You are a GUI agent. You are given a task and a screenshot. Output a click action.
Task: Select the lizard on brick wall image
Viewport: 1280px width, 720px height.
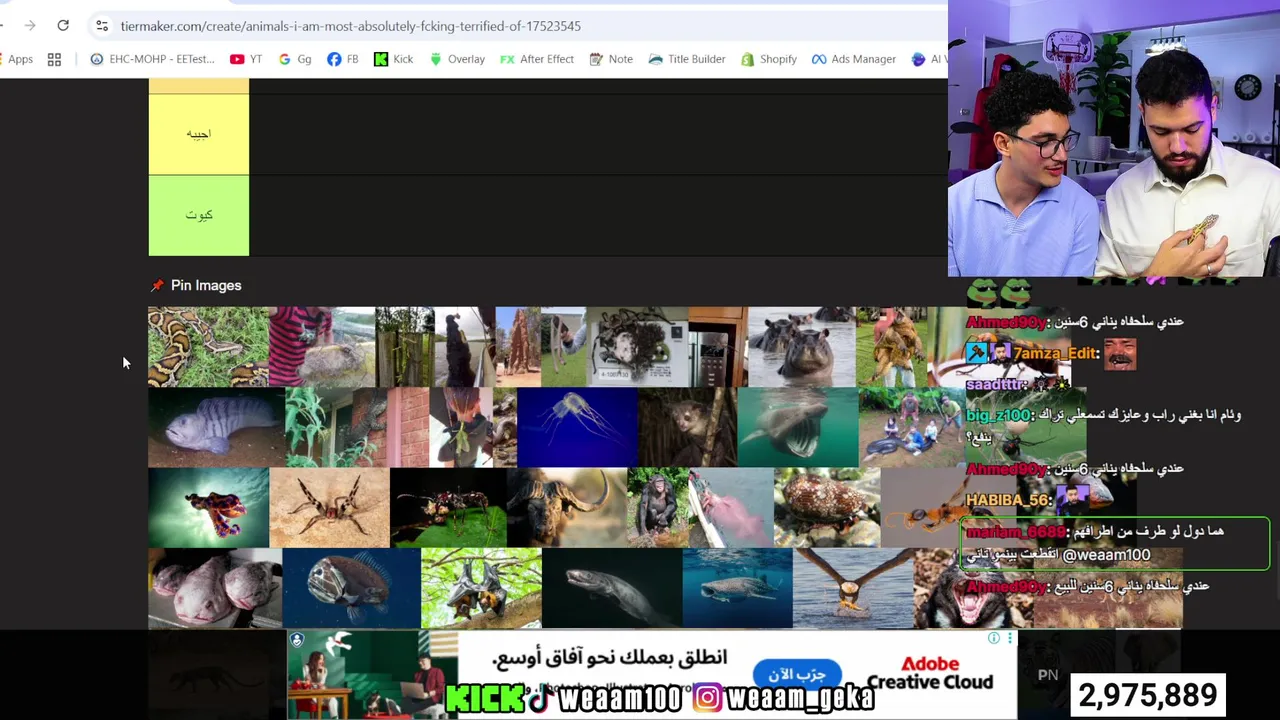click(x=357, y=427)
